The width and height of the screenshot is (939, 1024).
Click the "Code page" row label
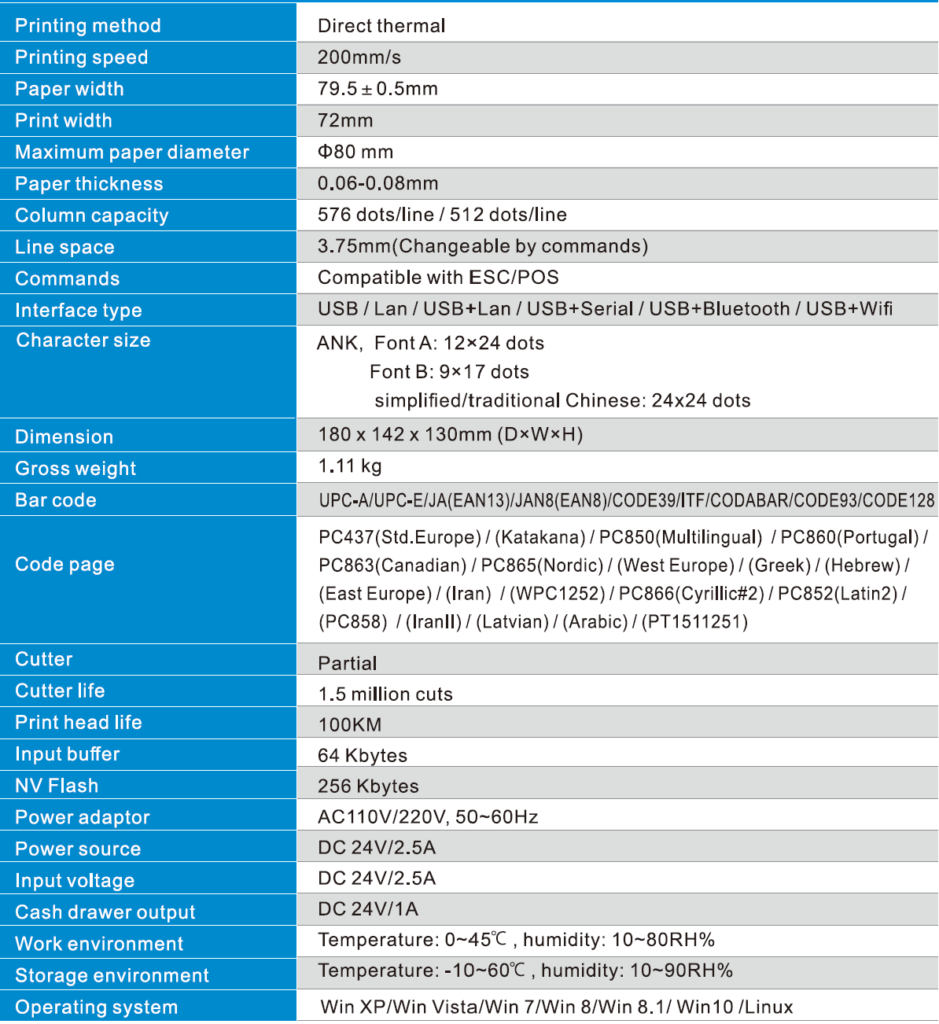64,564
